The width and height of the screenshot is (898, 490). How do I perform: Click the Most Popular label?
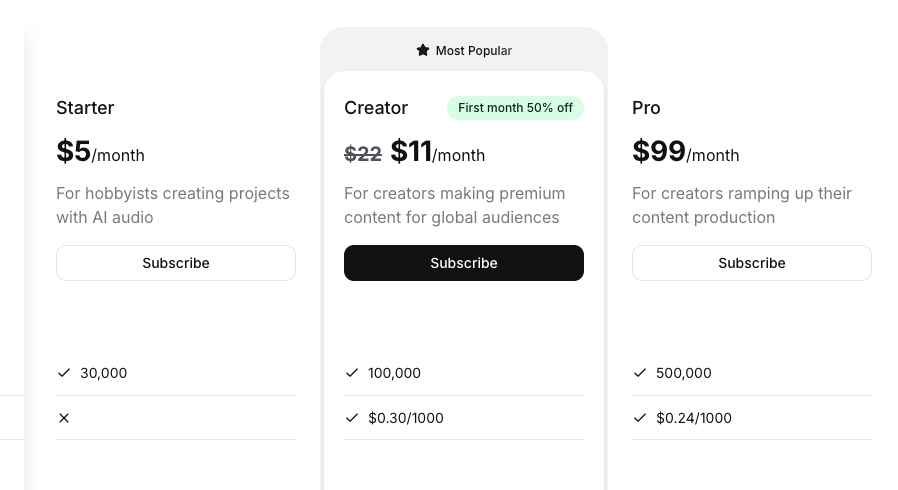coord(474,50)
